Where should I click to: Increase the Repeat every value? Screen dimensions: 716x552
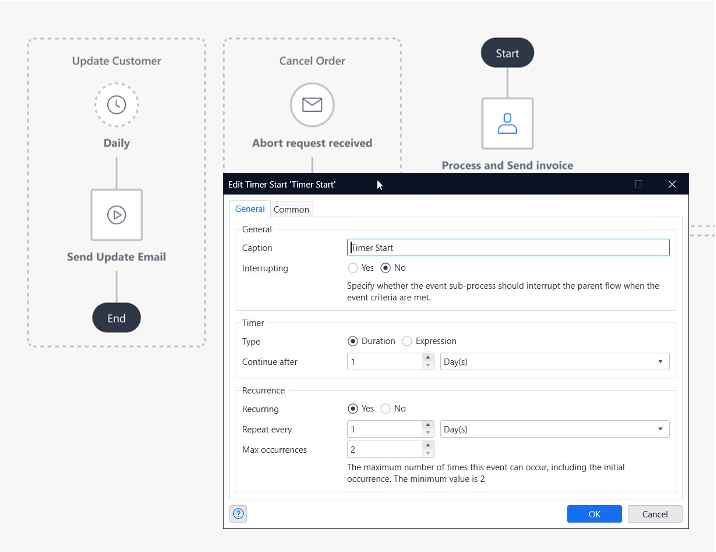(x=428, y=425)
